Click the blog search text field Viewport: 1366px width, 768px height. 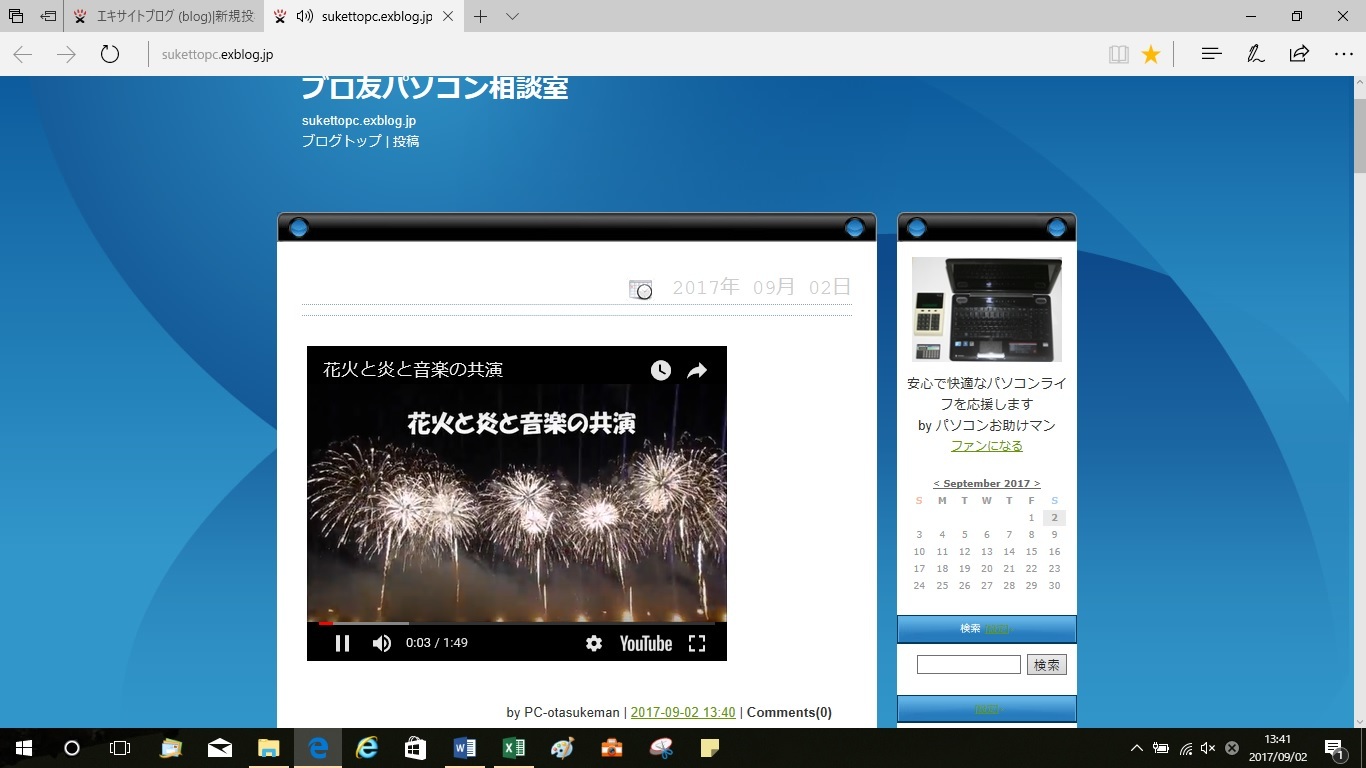(x=969, y=665)
